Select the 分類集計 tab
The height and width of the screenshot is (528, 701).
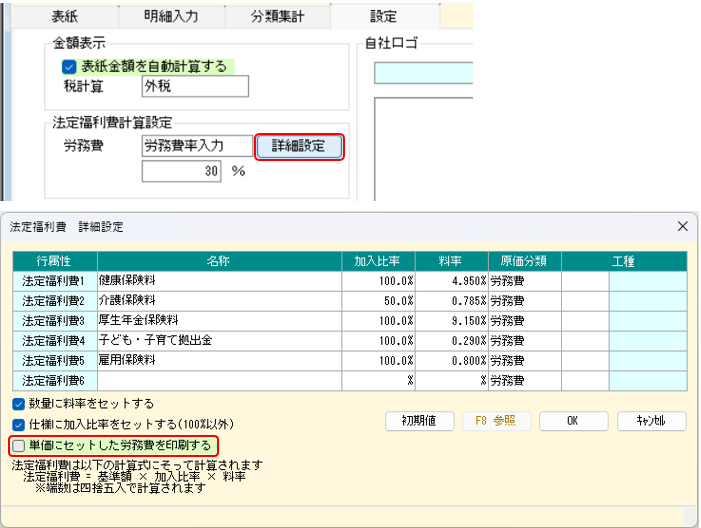point(276,16)
